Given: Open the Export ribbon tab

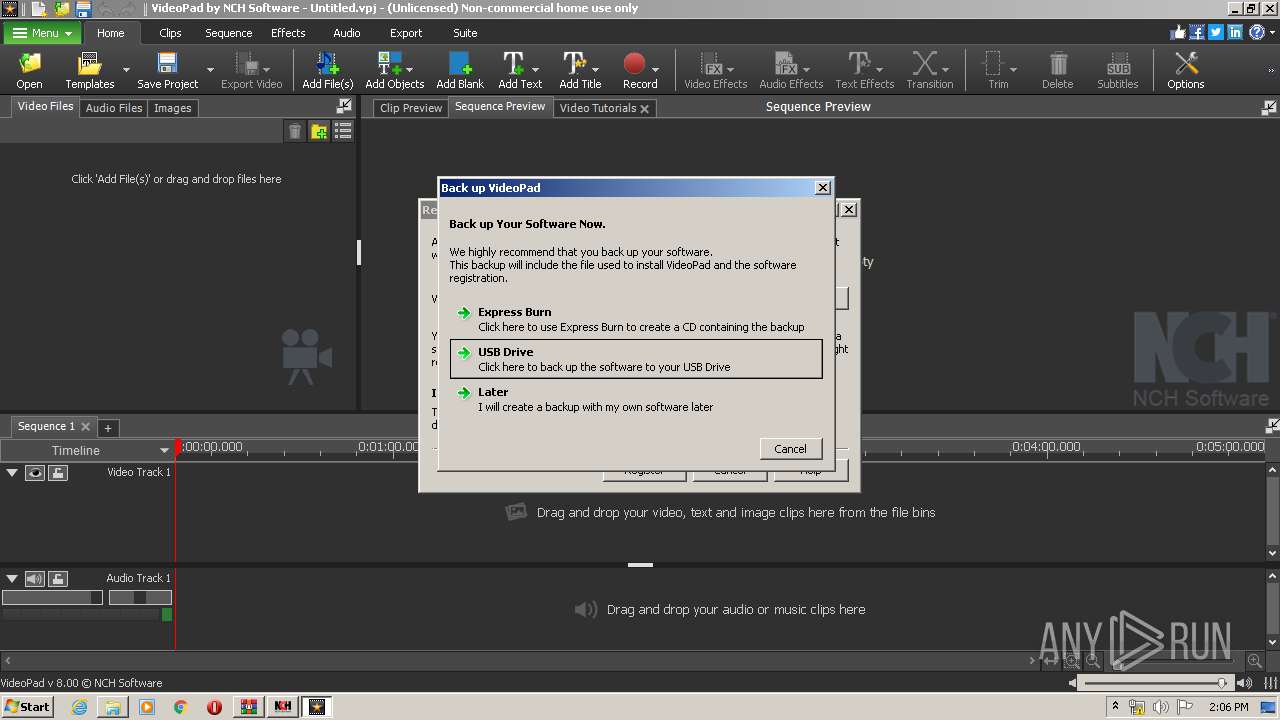Looking at the screenshot, I should [406, 33].
